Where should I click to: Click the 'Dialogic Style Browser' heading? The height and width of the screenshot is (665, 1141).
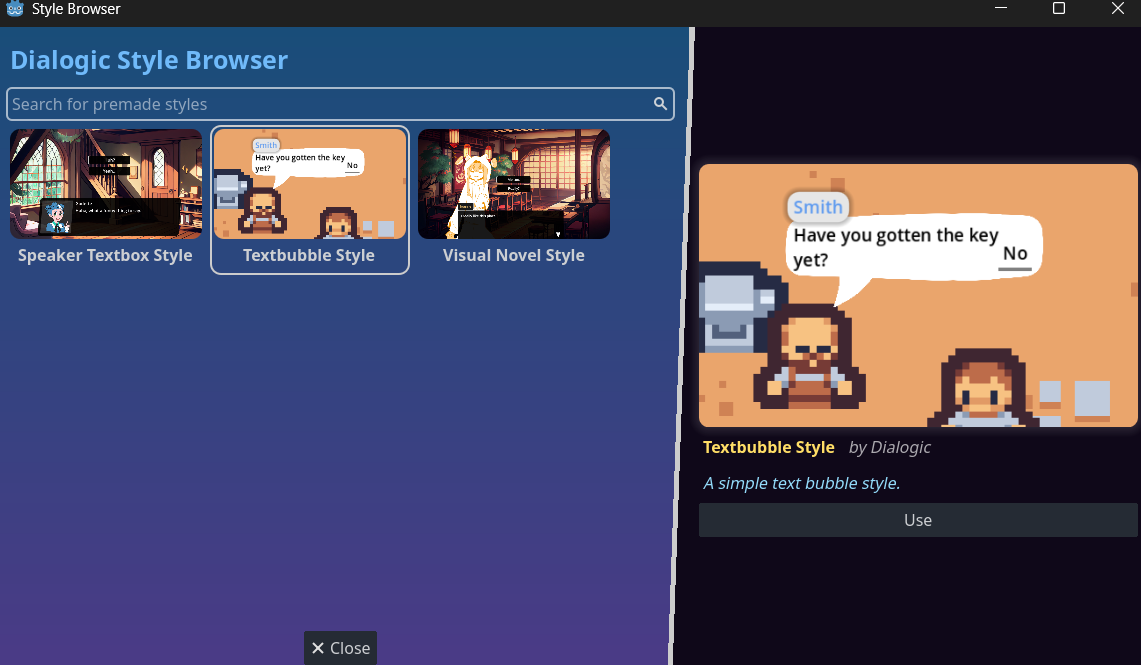tap(149, 60)
